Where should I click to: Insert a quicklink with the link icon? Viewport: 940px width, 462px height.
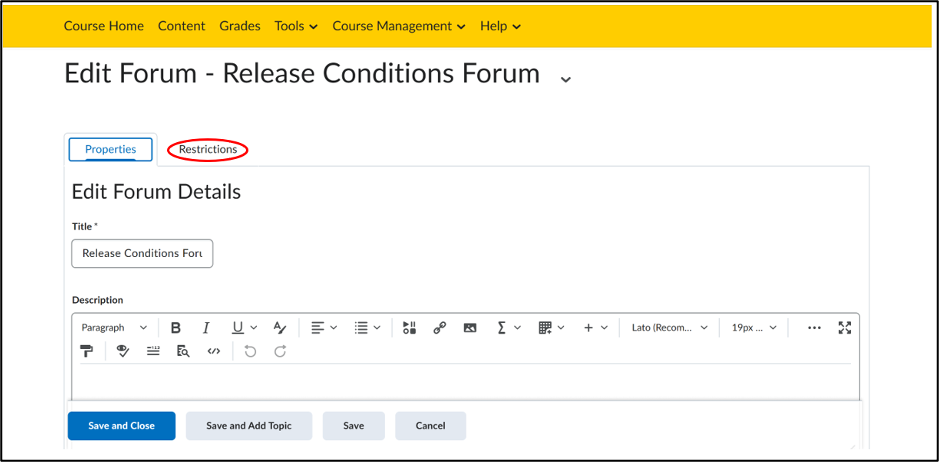click(x=439, y=328)
